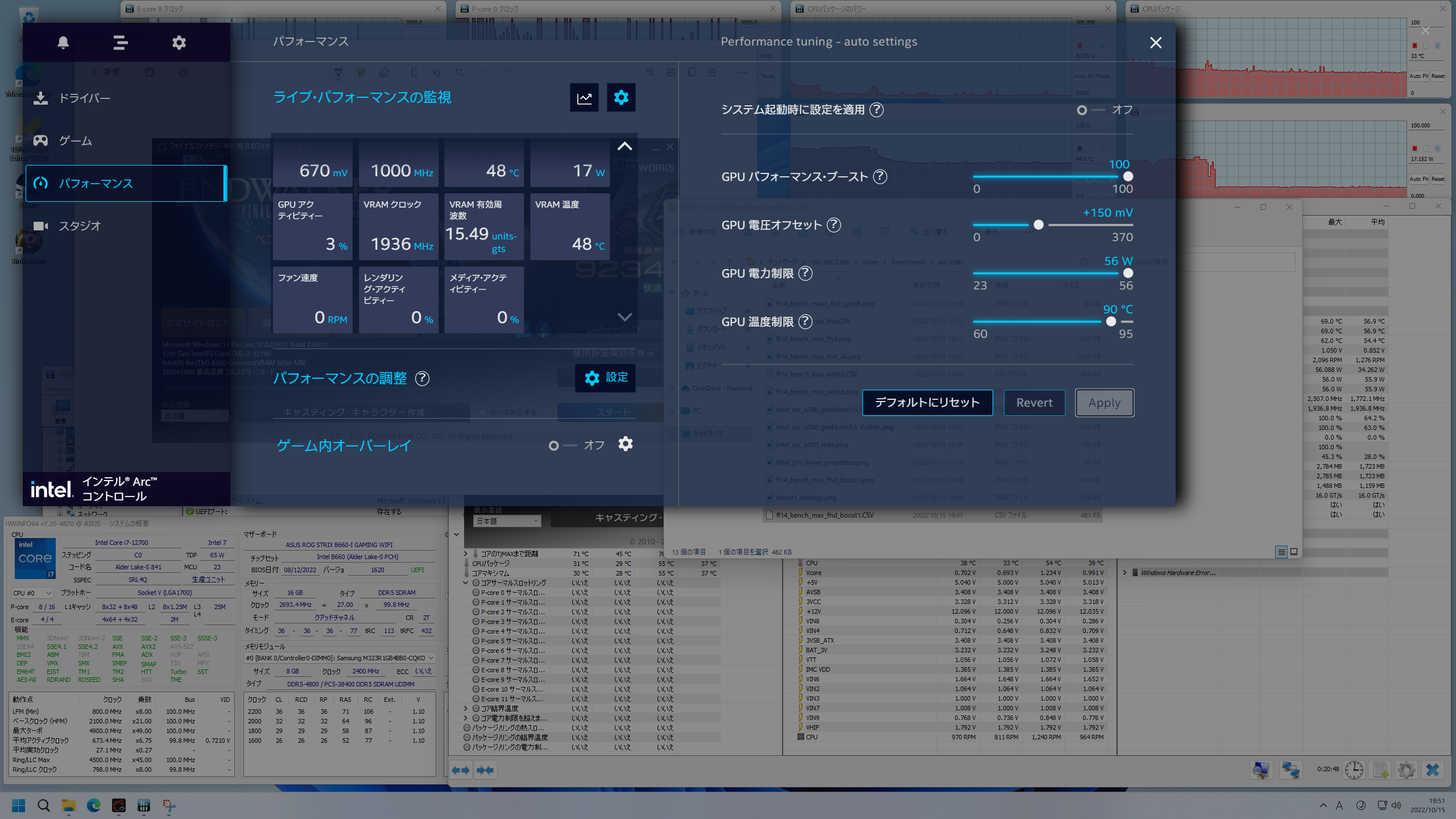Screen dimensions: 1456x819
Task: Click GPU 温度制限 slider handle
Action: pyautogui.click(x=1111, y=321)
